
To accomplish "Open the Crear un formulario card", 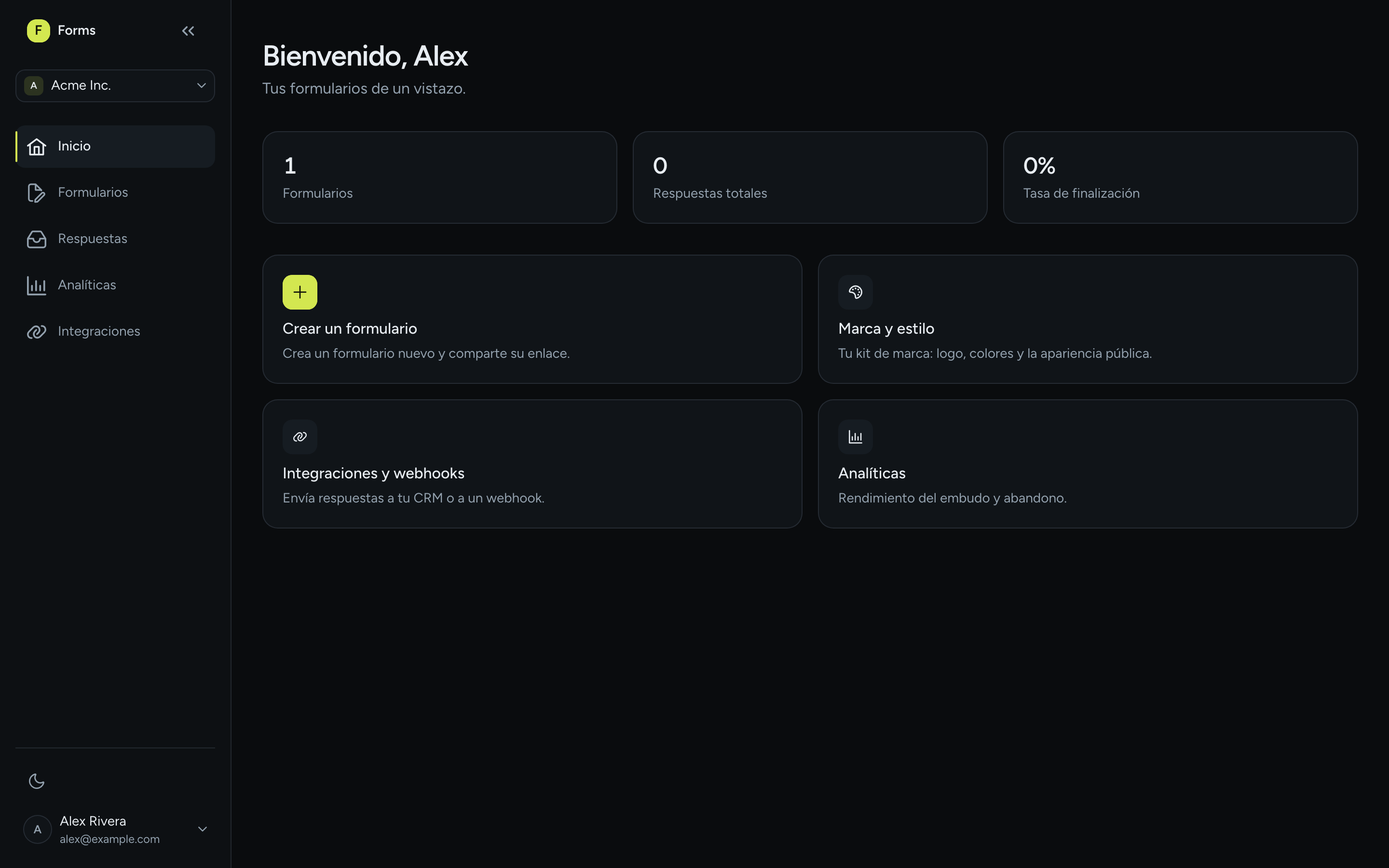I will tap(532, 319).
